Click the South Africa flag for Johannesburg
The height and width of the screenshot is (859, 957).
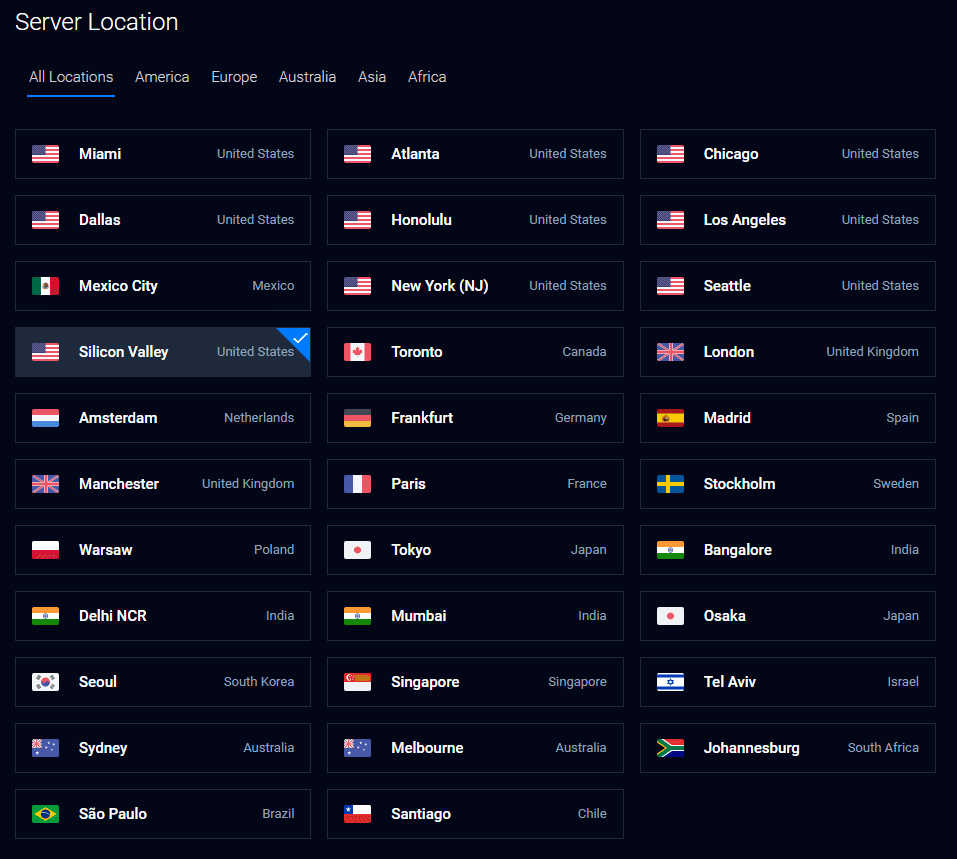670,748
